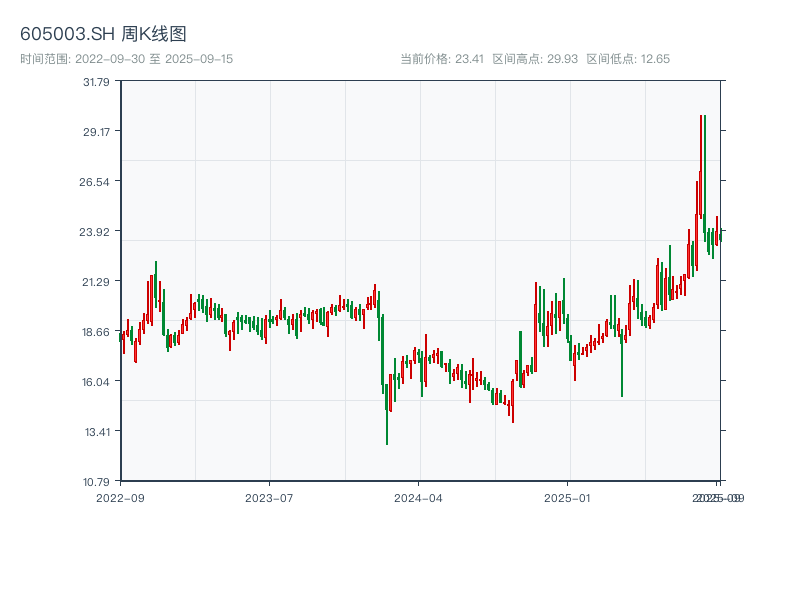Viewport: 800px width, 600px height.
Task: Click the x-axis label 2022-09
Action: pyautogui.click(x=120, y=498)
